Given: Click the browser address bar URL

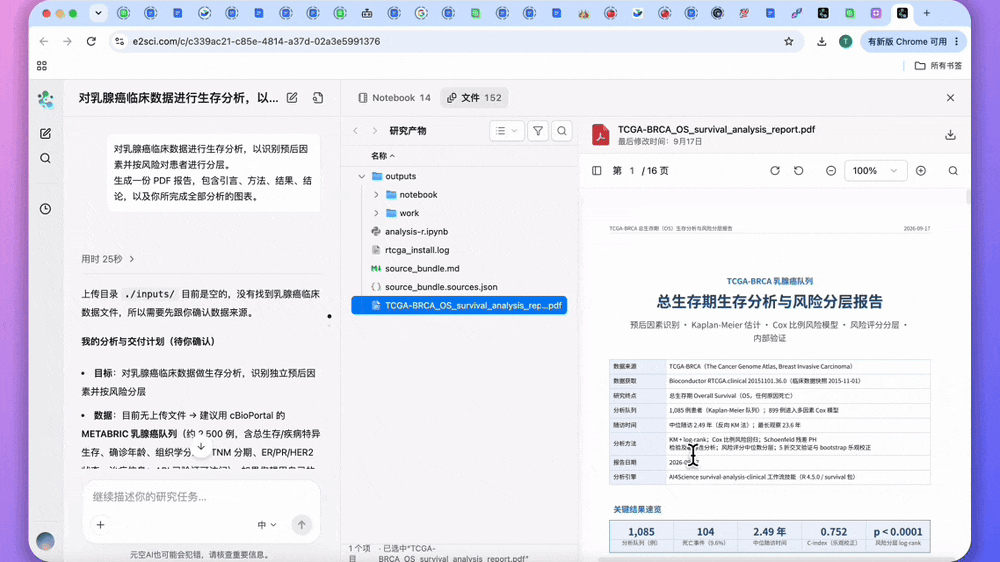Looking at the screenshot, I should (256, 41).
